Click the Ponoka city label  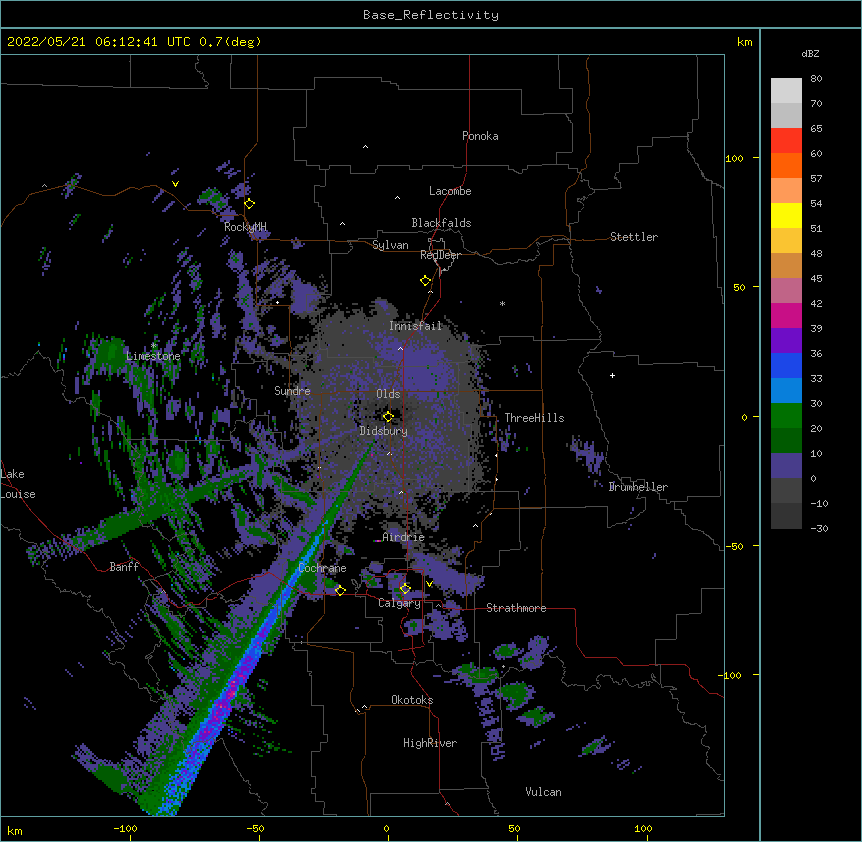tap(480, 136)
